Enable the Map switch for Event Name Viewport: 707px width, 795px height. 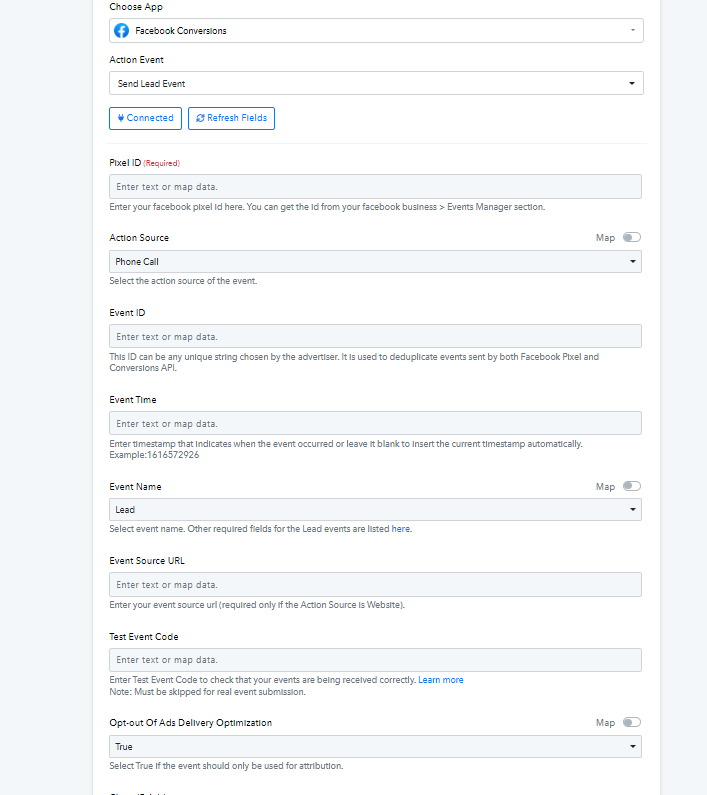(631, 487)
